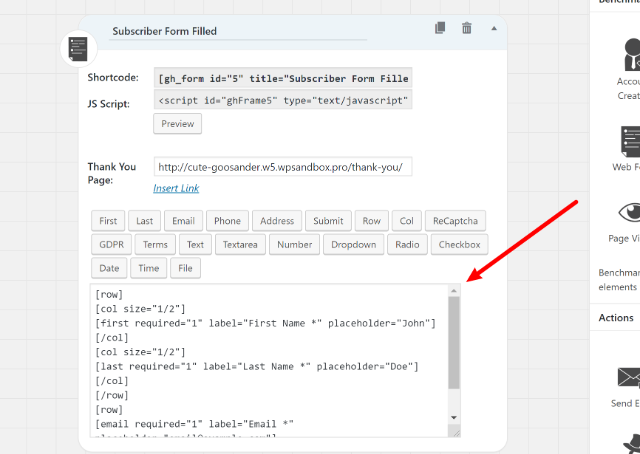Screen dimensions: 640x454
Task: Add a Dropdown field
Action: (353, 245)
